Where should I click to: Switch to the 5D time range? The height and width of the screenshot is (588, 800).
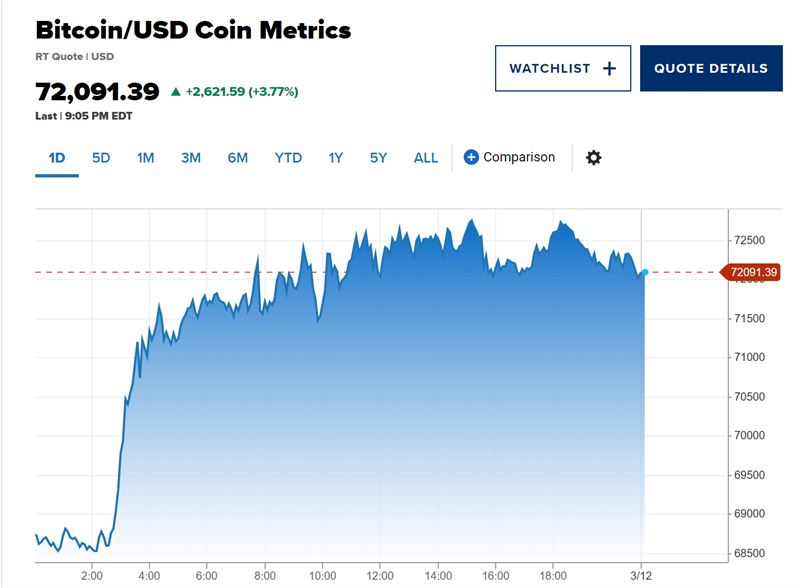101,158
